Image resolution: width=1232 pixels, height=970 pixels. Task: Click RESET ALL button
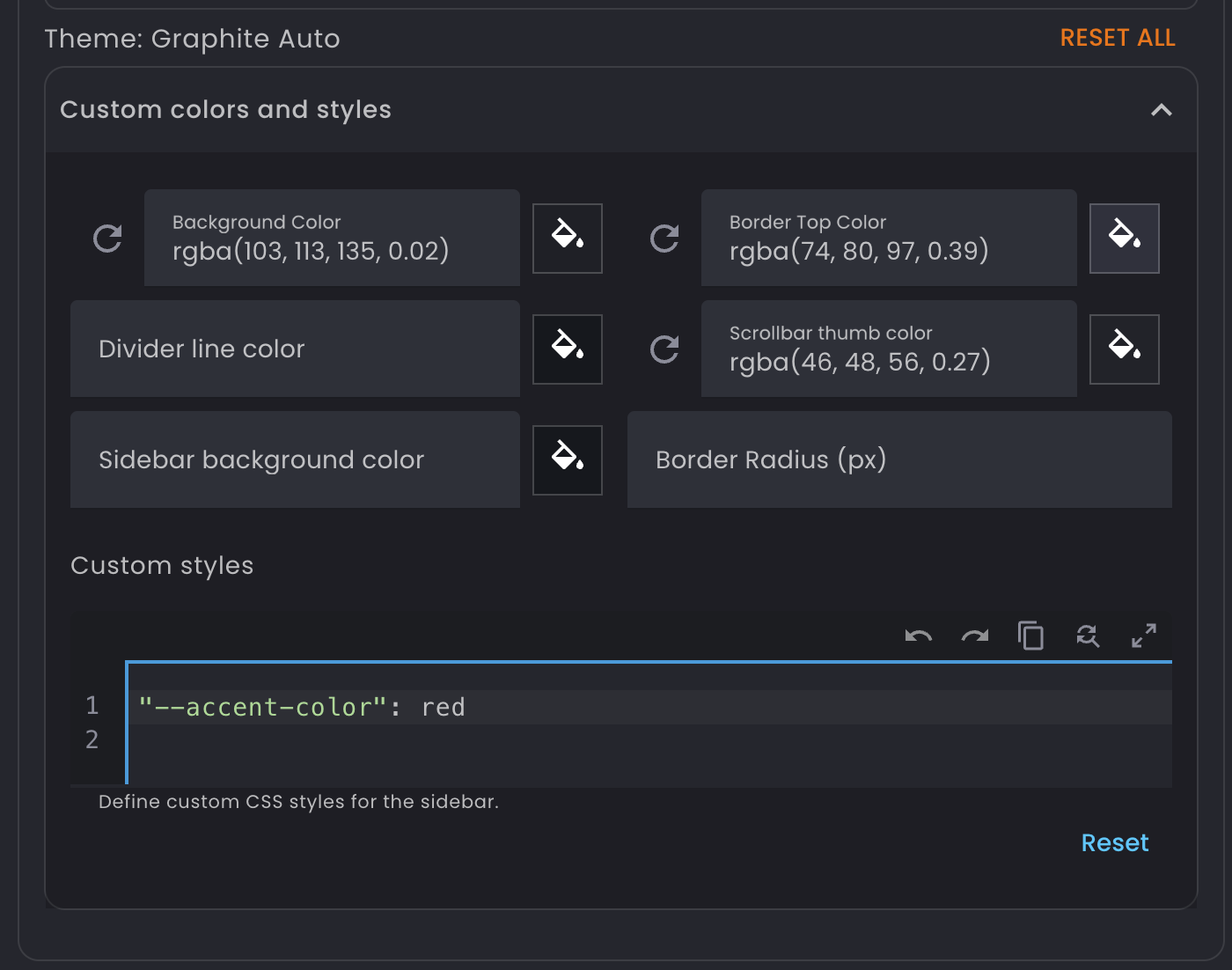pos(1117,38)
